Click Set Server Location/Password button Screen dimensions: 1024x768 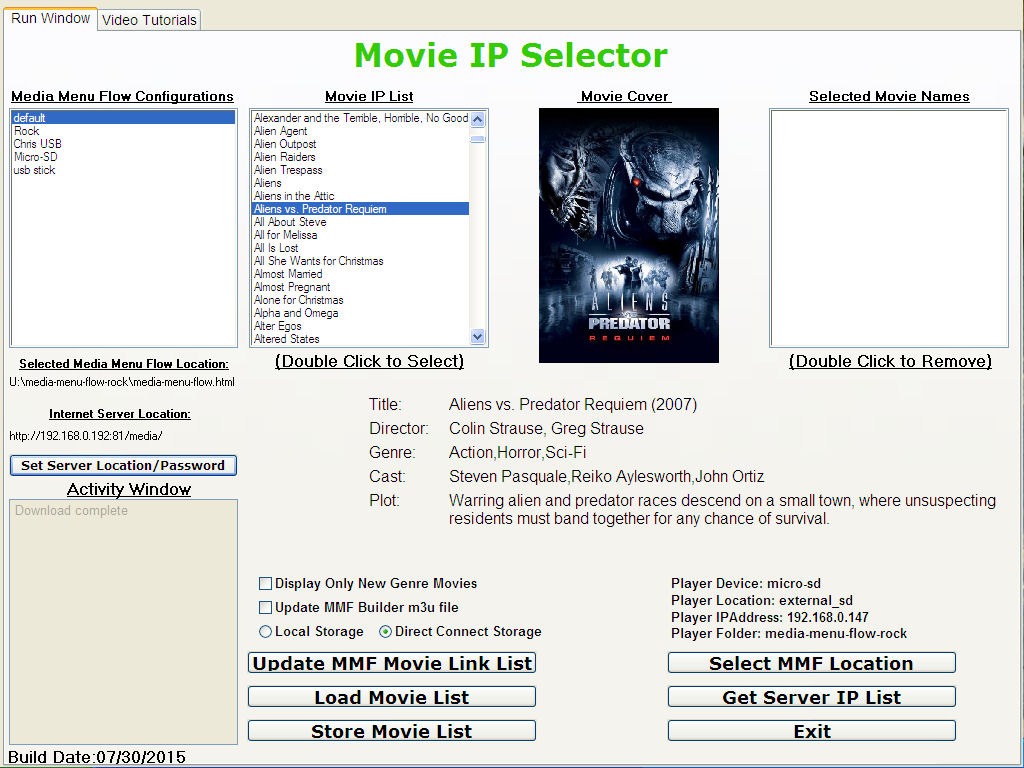point(123,465)
